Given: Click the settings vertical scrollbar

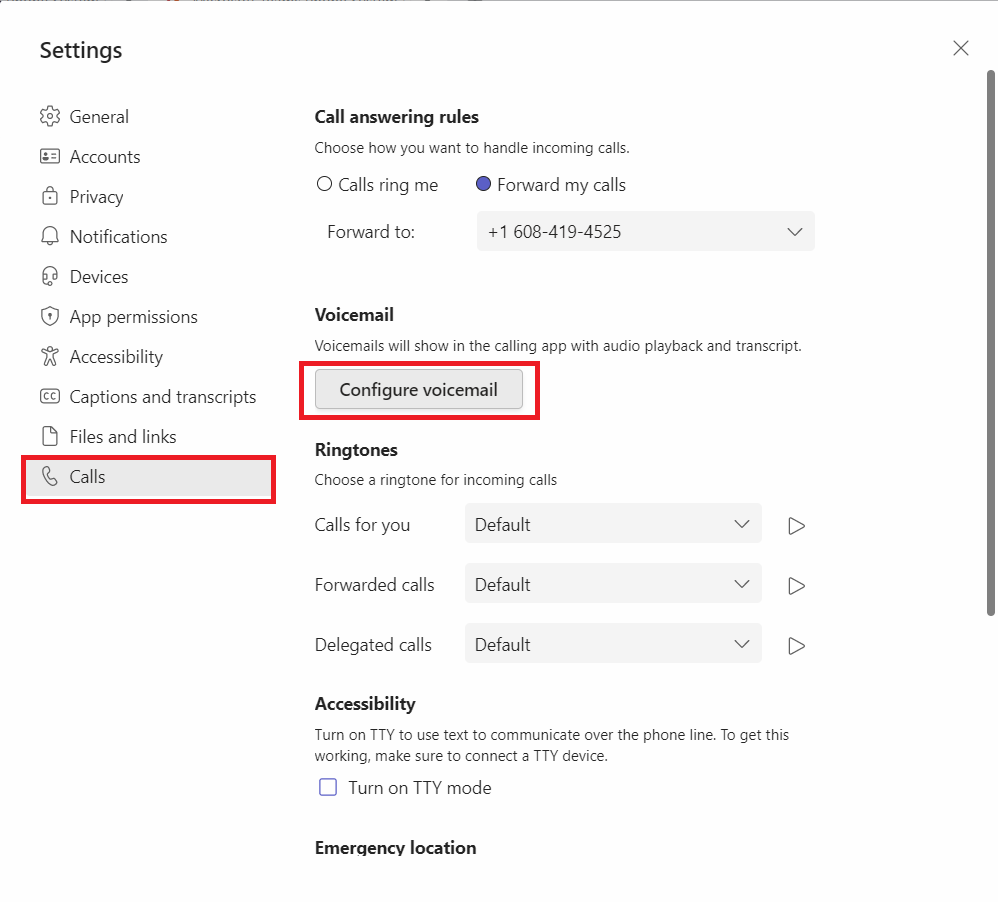Looking at the screenshot, I should click(990, 343).
